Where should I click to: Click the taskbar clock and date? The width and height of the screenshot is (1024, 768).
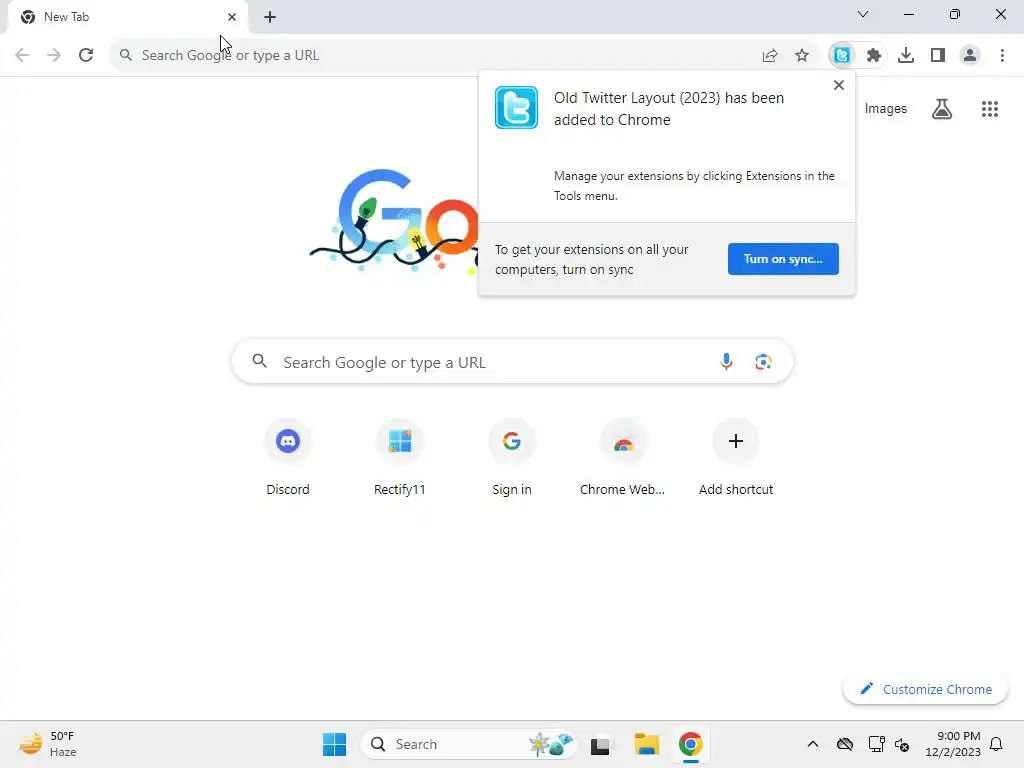(952, 744)
